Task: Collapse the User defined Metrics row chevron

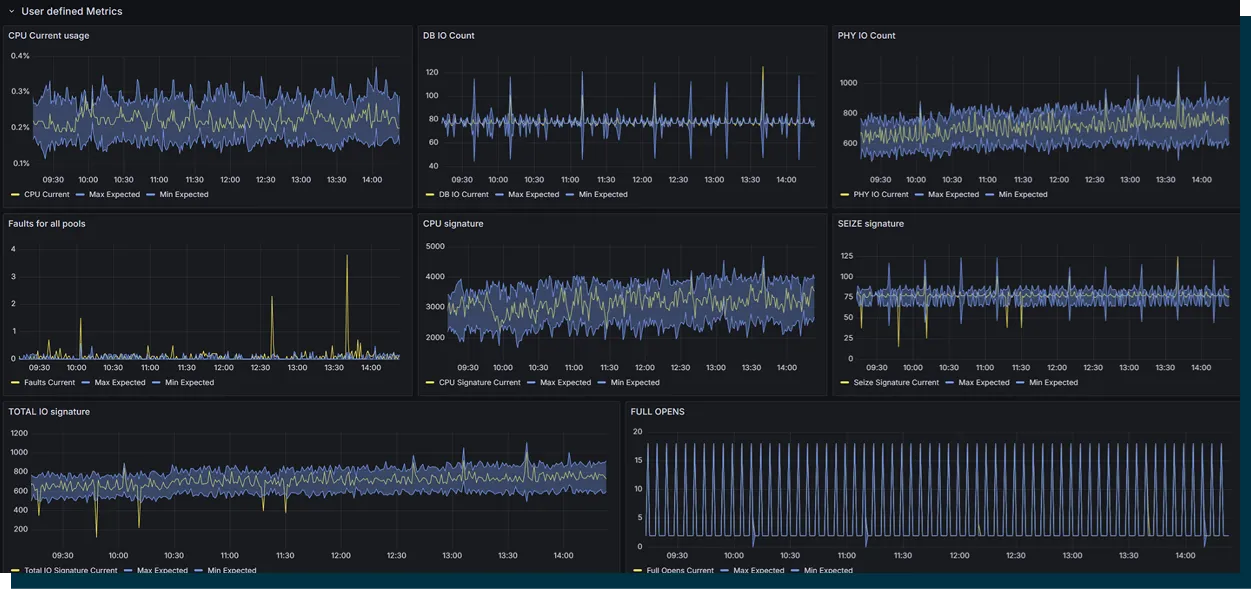Action: click(11, 12)
